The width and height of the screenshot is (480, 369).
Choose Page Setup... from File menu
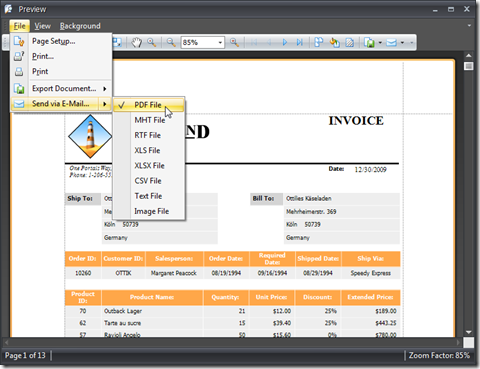[x=61, y=41]
